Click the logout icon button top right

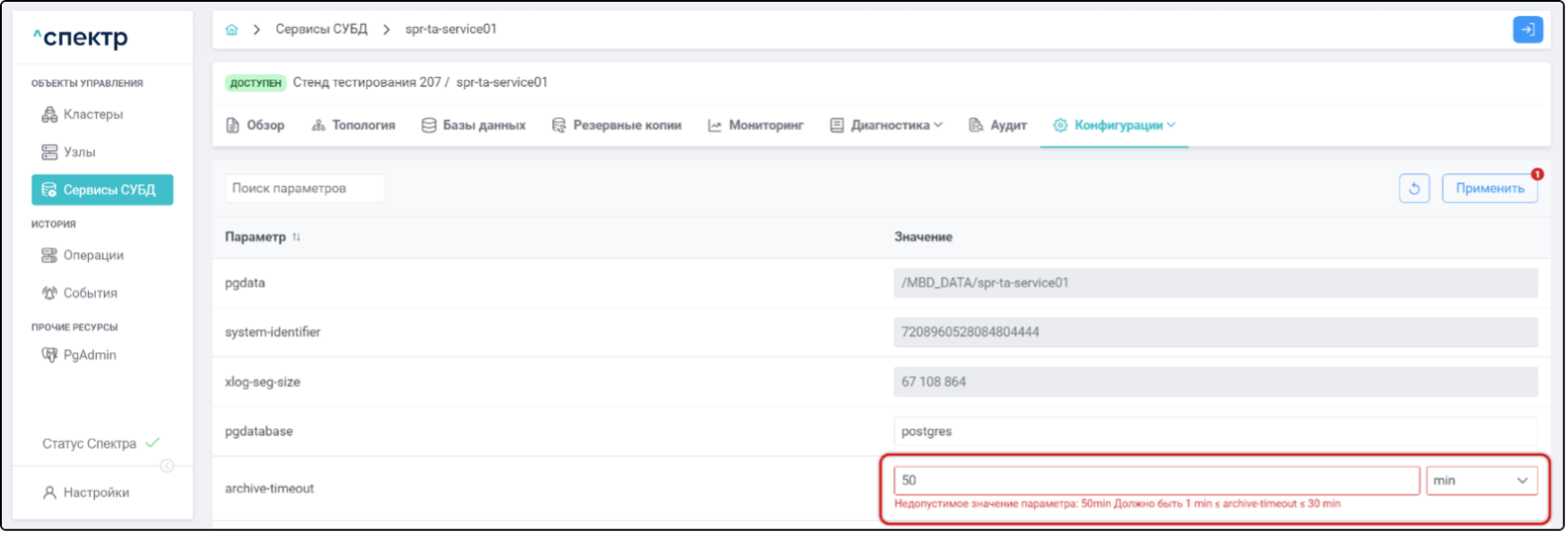click(x=1527, y=30)
